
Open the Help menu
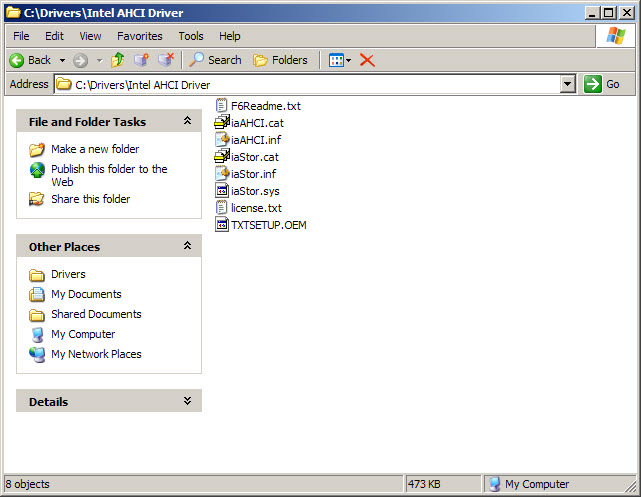pyautogui.click(x=229, y=36)
